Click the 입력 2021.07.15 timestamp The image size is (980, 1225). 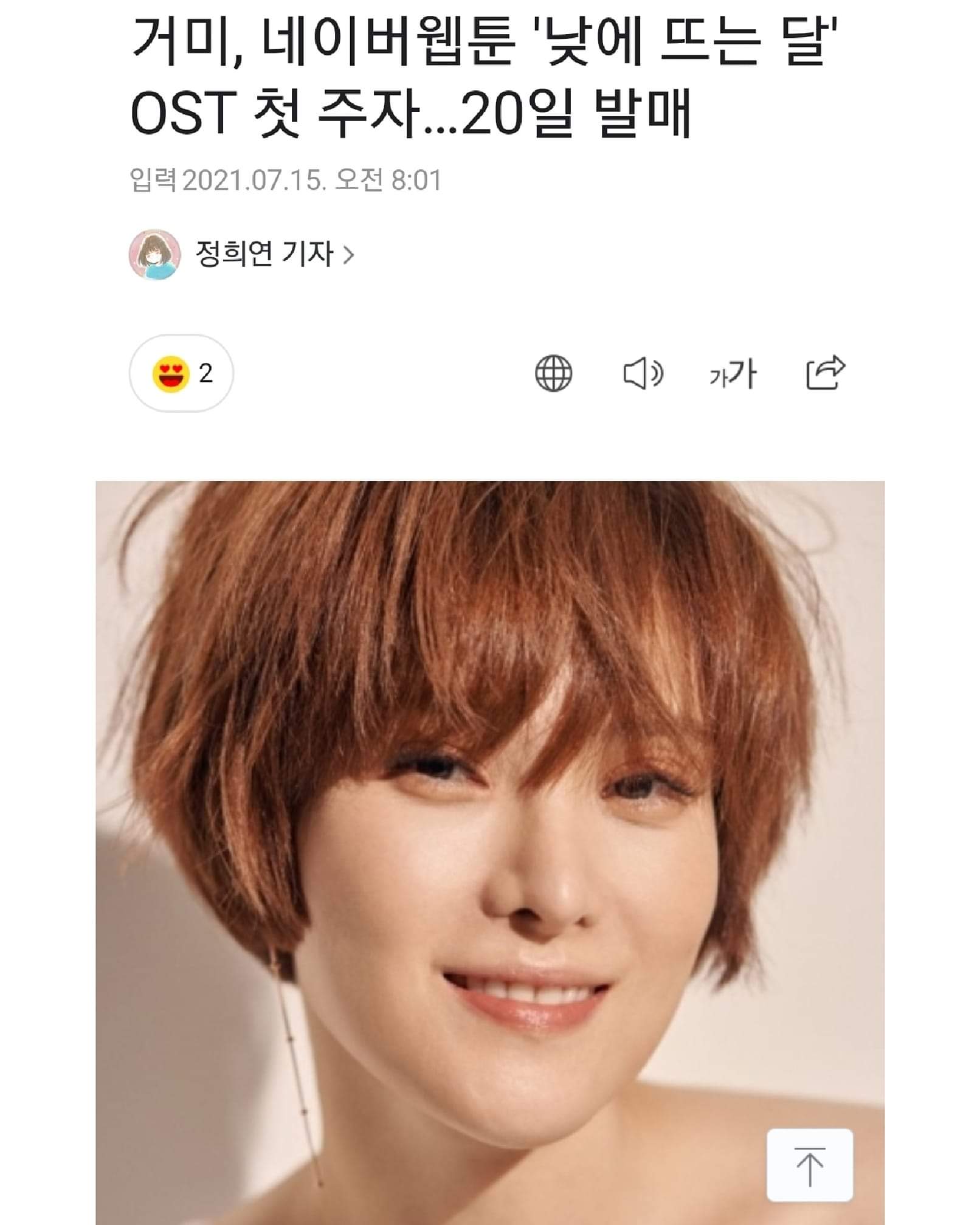(x=286, y=180)
